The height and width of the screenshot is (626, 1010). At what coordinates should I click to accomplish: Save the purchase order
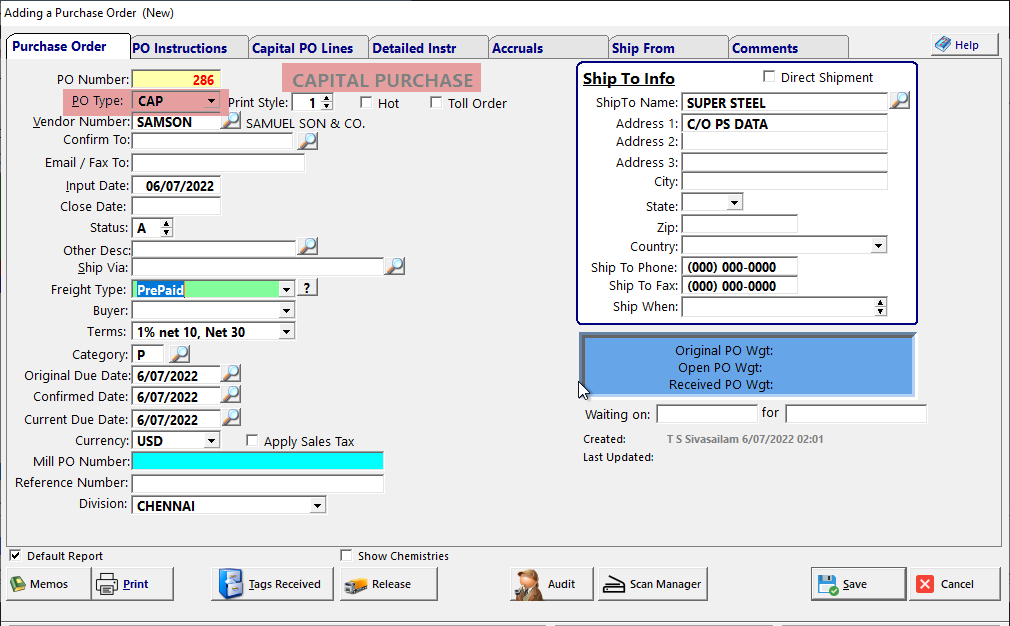858,584
